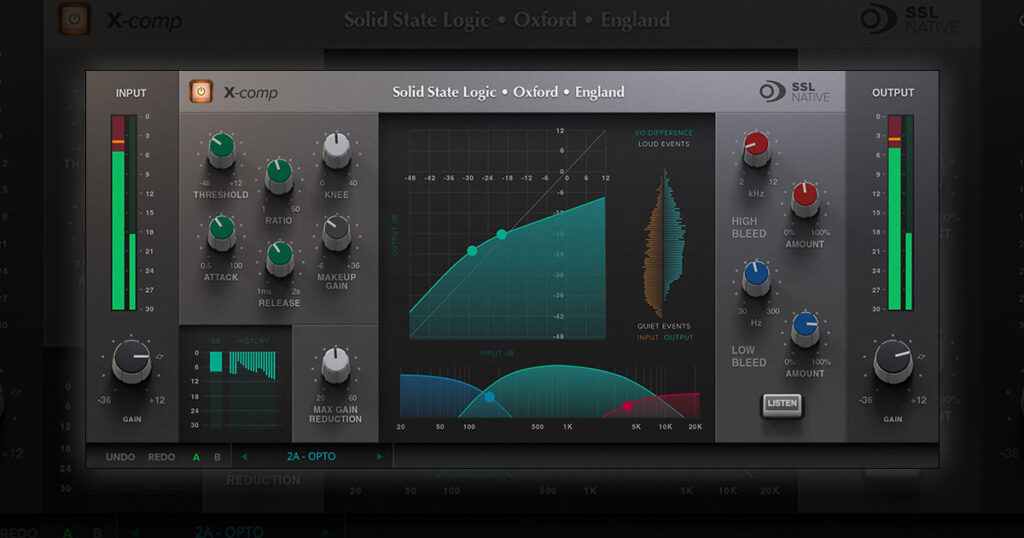Click the Attack knob
The image size is (1024, 538).
click(221, 233)
